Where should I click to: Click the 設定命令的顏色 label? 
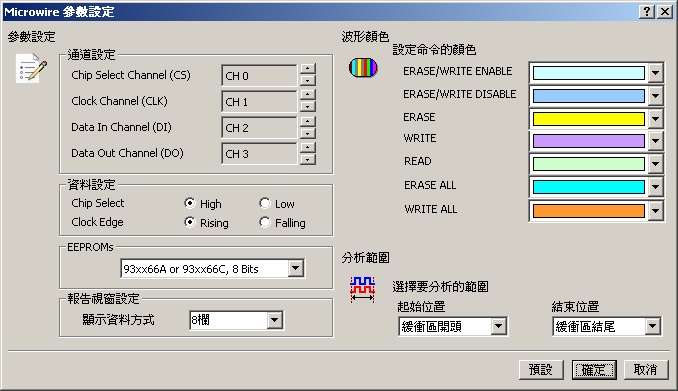click(x=434, y=50)
